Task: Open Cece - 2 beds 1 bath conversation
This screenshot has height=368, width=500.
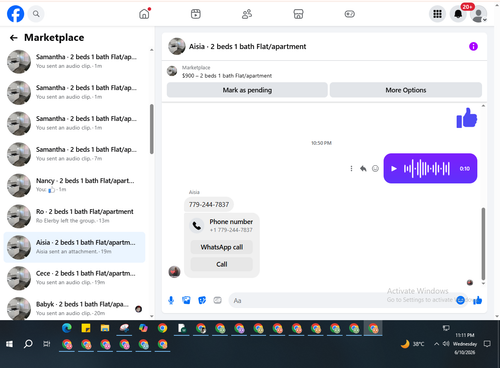Action: coord(74,278)
